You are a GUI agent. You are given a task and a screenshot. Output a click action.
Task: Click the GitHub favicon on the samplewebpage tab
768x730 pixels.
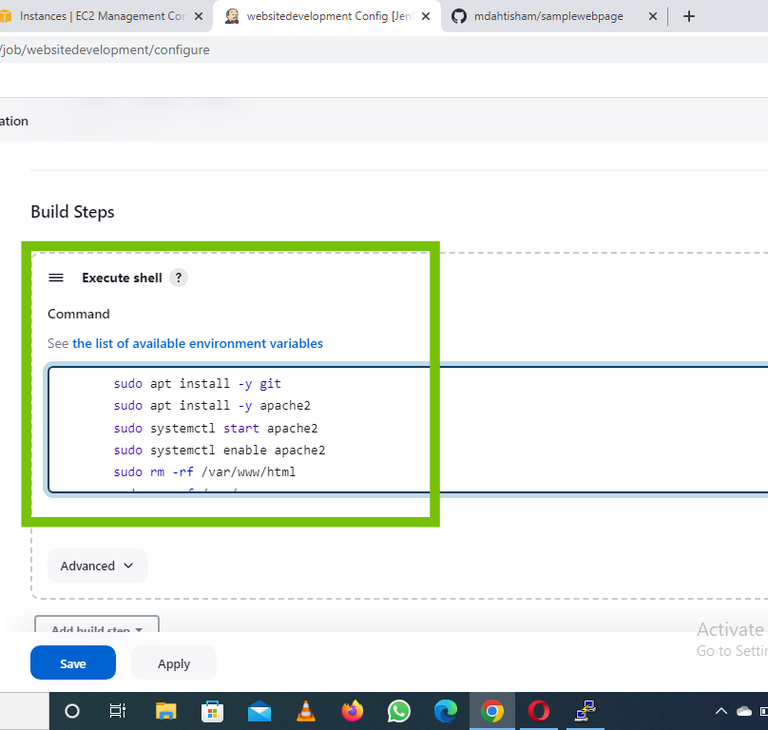459,16
